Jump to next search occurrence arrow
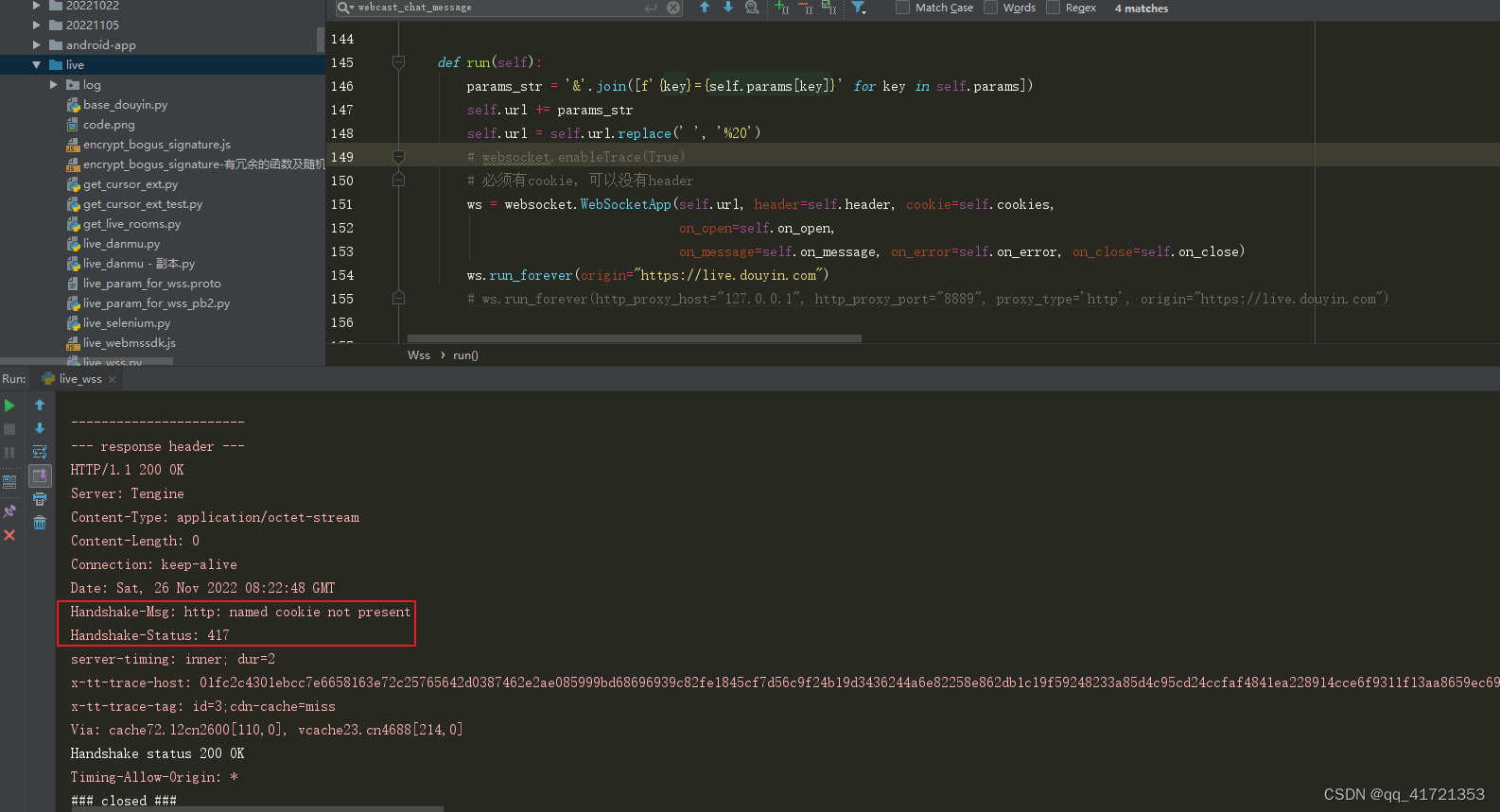This screenshot has height=812, width=1500. click(x=728, y=8)
